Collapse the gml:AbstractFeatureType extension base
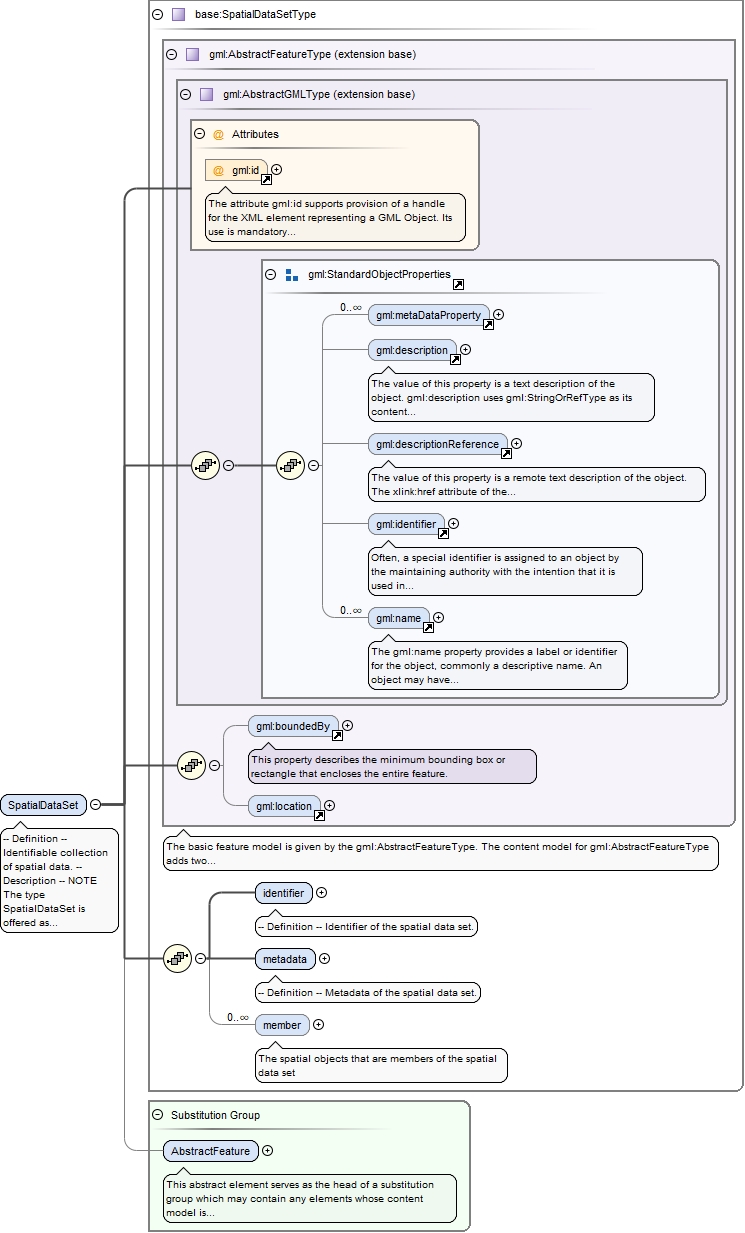Image resolution: width=745 pixels, height=1233 pixels. [x=172, y=54]
